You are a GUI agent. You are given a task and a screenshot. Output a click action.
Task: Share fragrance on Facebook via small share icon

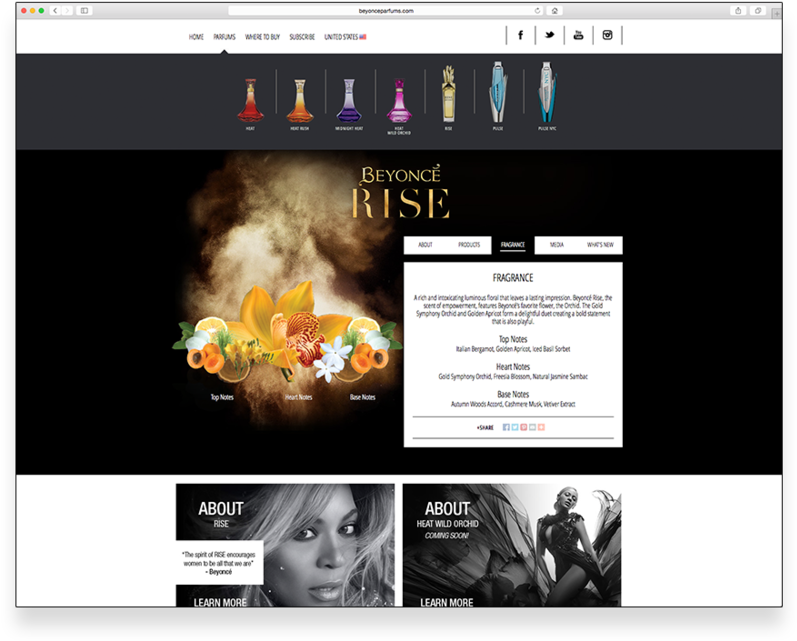click(x=506, y=427)
